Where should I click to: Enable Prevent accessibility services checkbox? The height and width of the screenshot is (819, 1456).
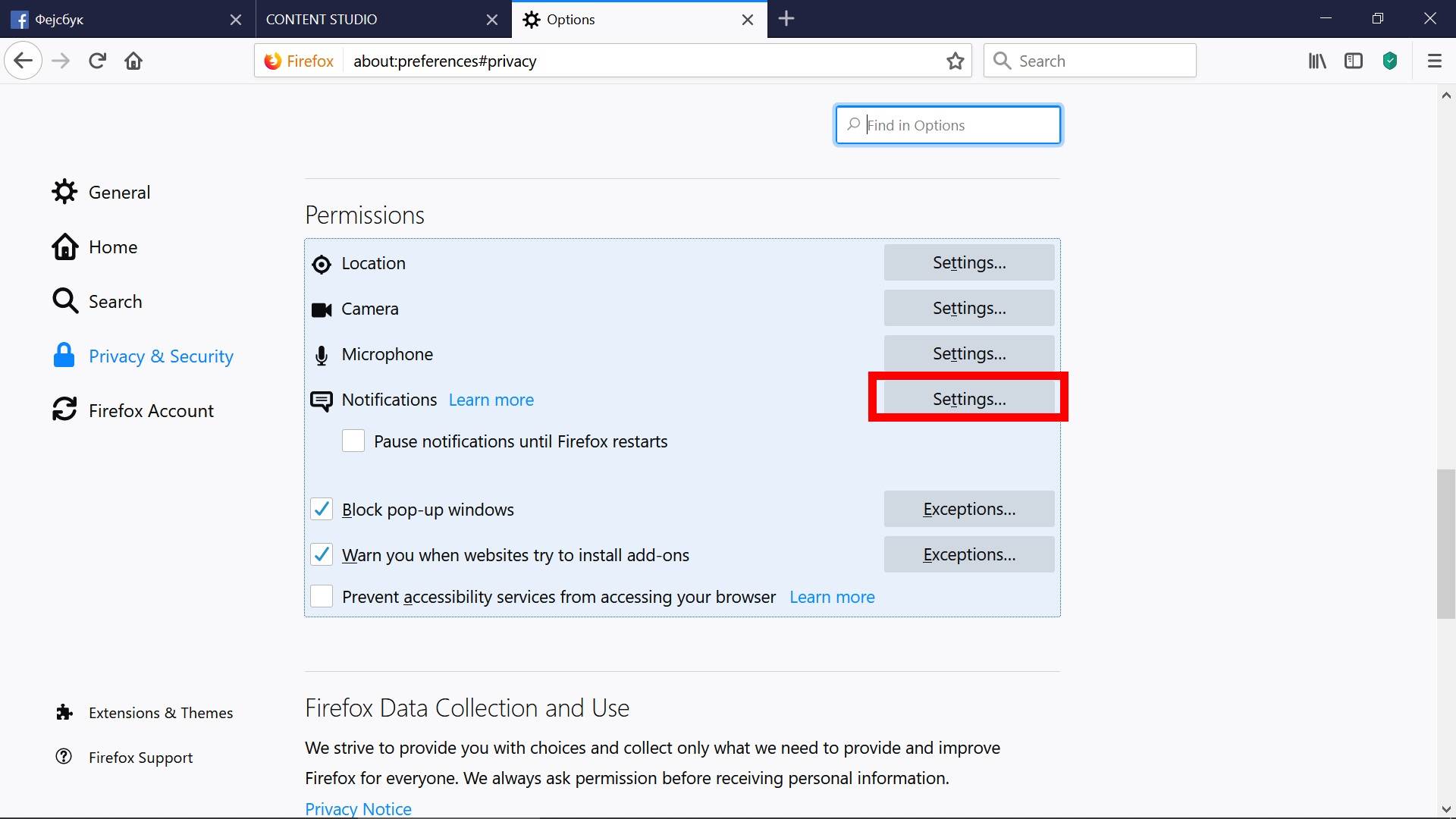tap(322, 597)
